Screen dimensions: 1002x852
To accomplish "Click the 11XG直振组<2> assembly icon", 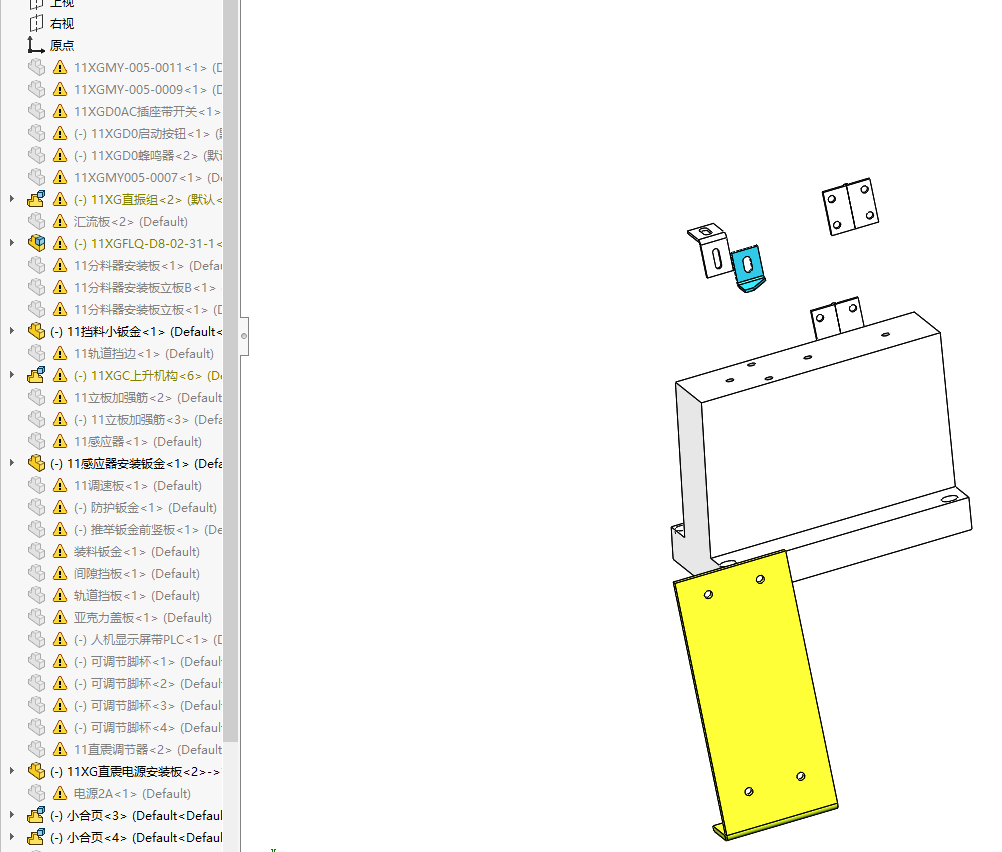I will [36, 200].
